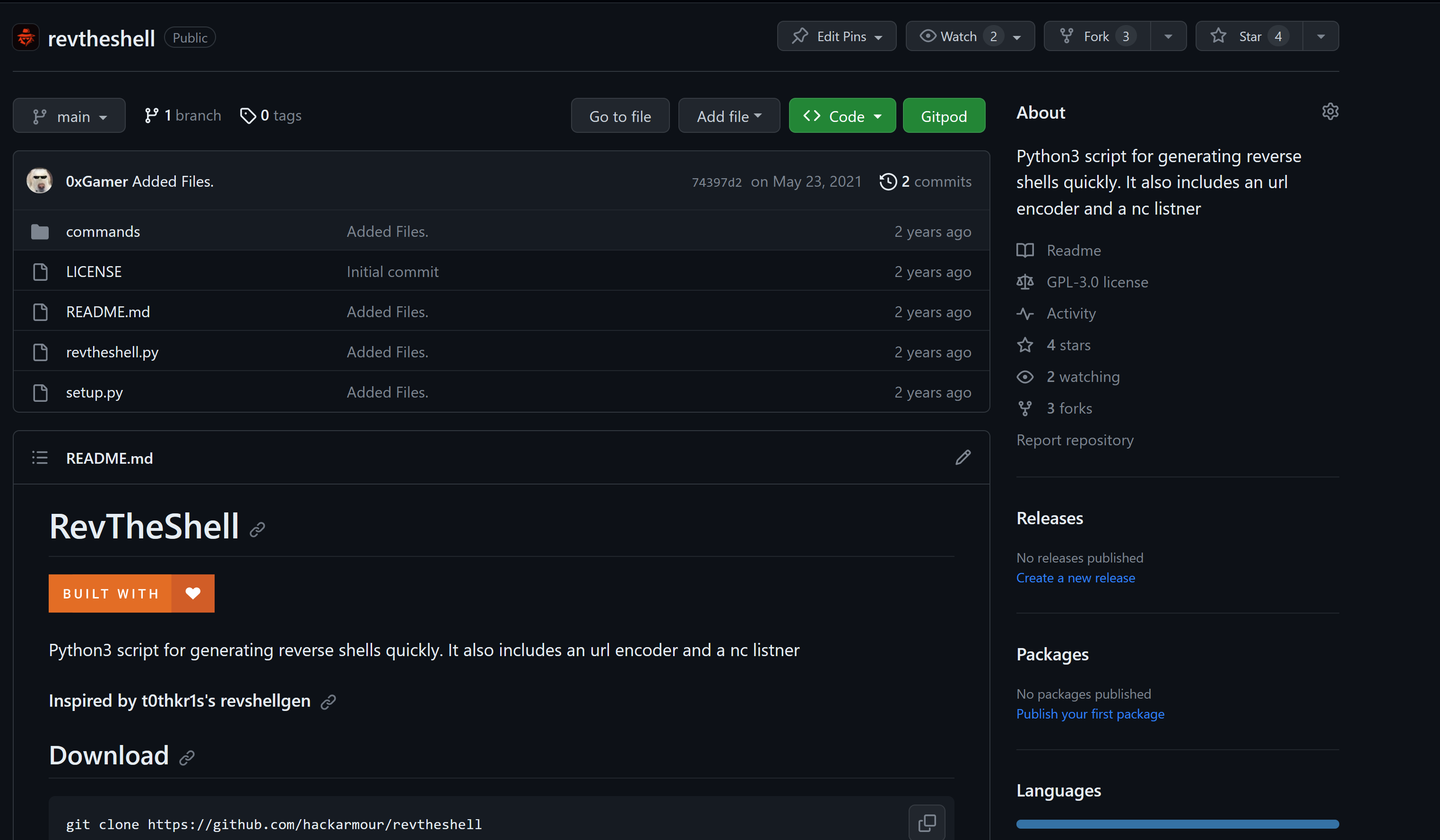Star this repository
This screenshot has width=1440, height=840.
[x=1249, y=36]
